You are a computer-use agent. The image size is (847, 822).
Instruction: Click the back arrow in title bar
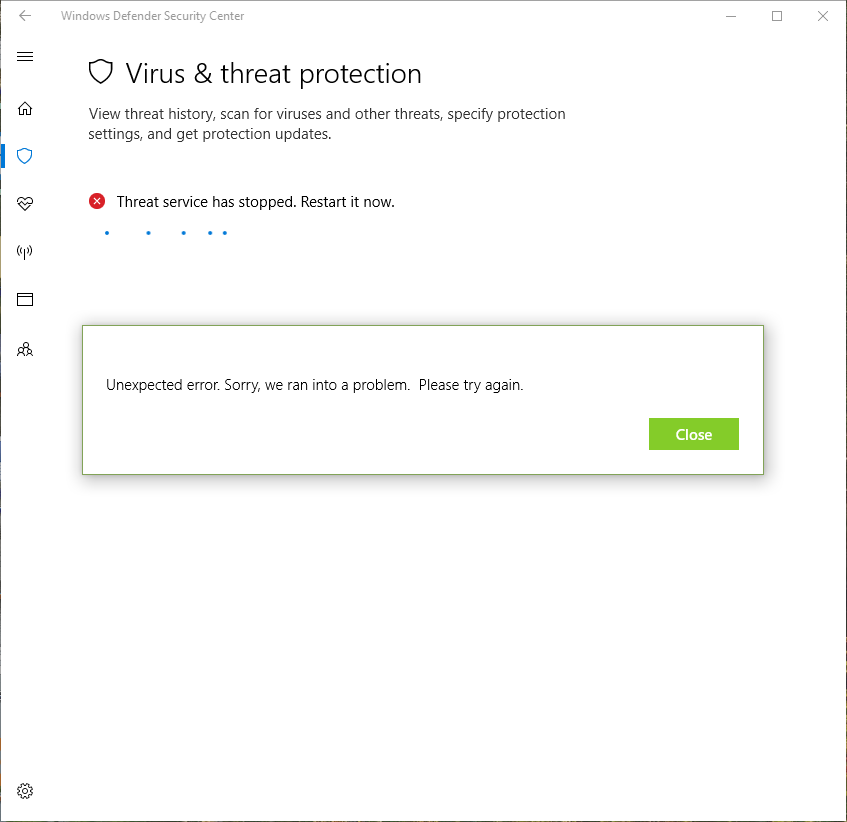coord(25,16)
